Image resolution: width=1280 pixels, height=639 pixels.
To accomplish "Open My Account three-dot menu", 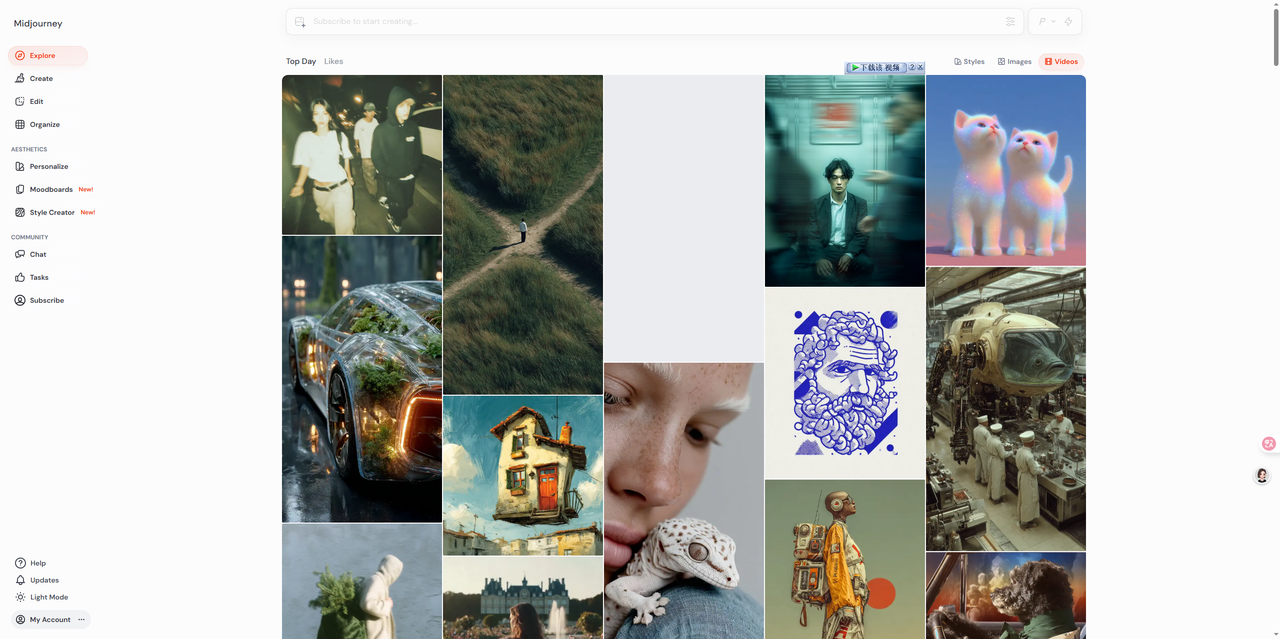I will pyautogui.click(x=82, y=620).
